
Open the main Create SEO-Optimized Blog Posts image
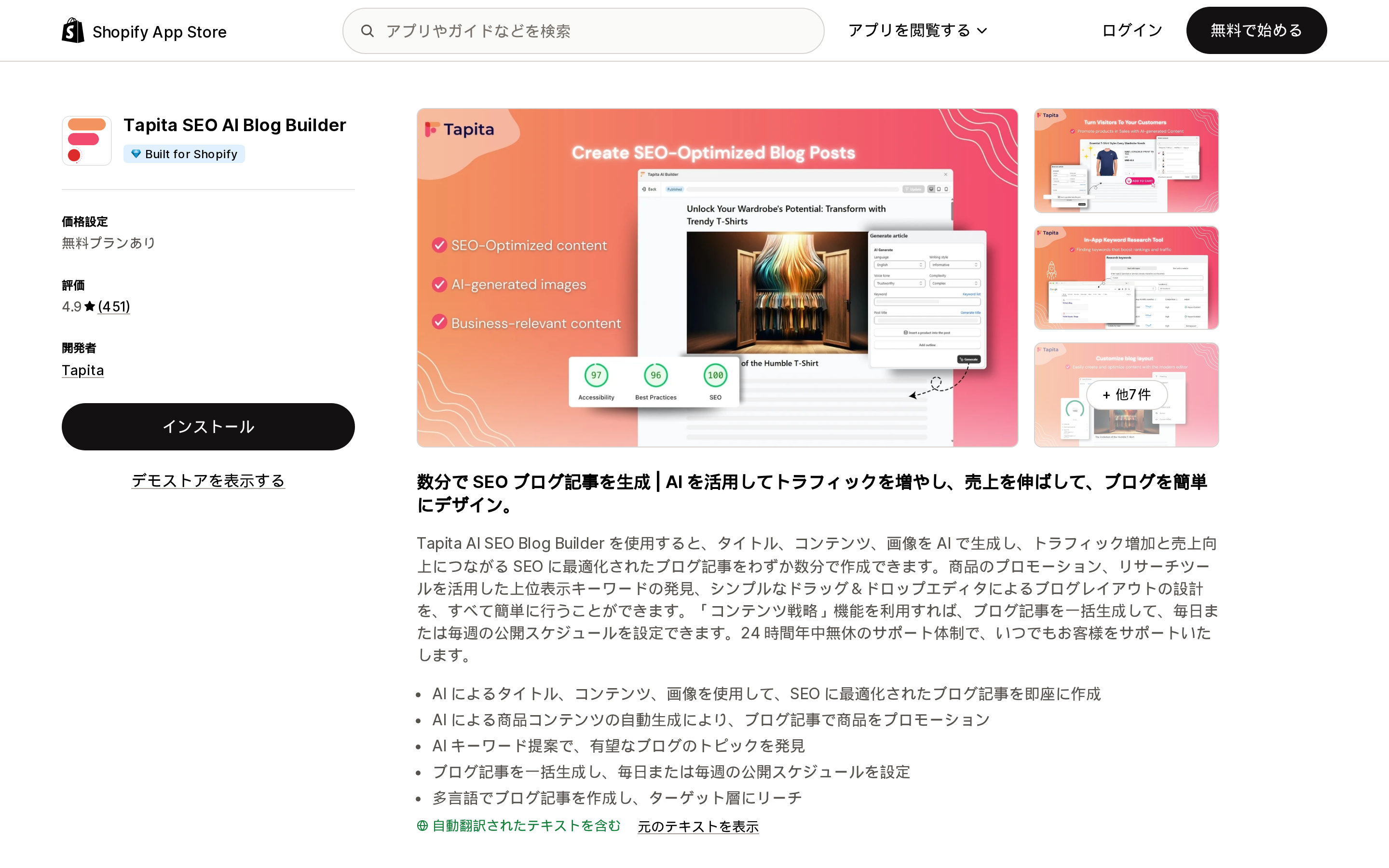718,278
